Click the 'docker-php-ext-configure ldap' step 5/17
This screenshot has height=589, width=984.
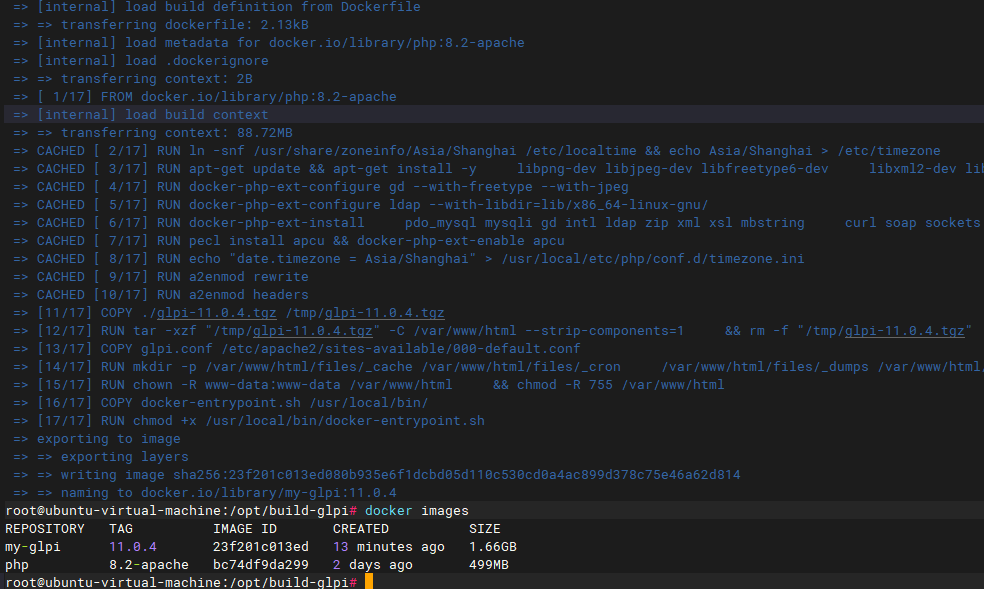pos(361,205)
